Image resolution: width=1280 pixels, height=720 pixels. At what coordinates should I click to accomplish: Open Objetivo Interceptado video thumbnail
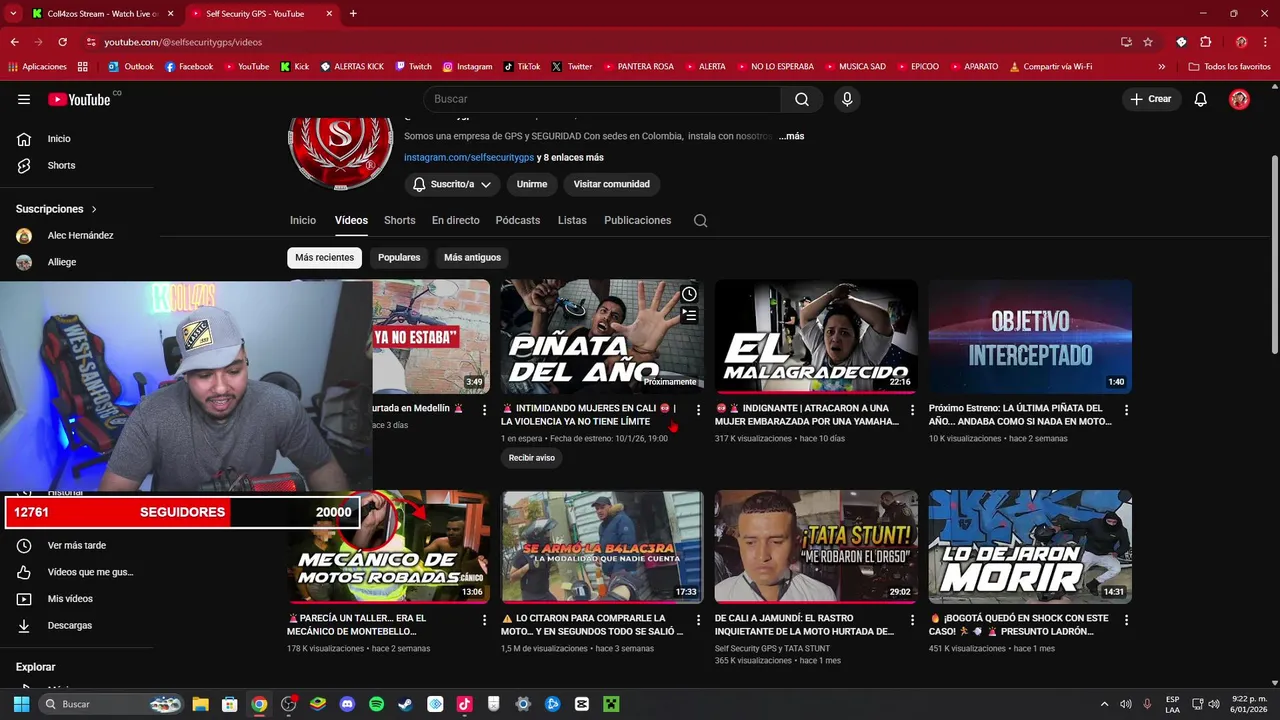coord(1030,336)
